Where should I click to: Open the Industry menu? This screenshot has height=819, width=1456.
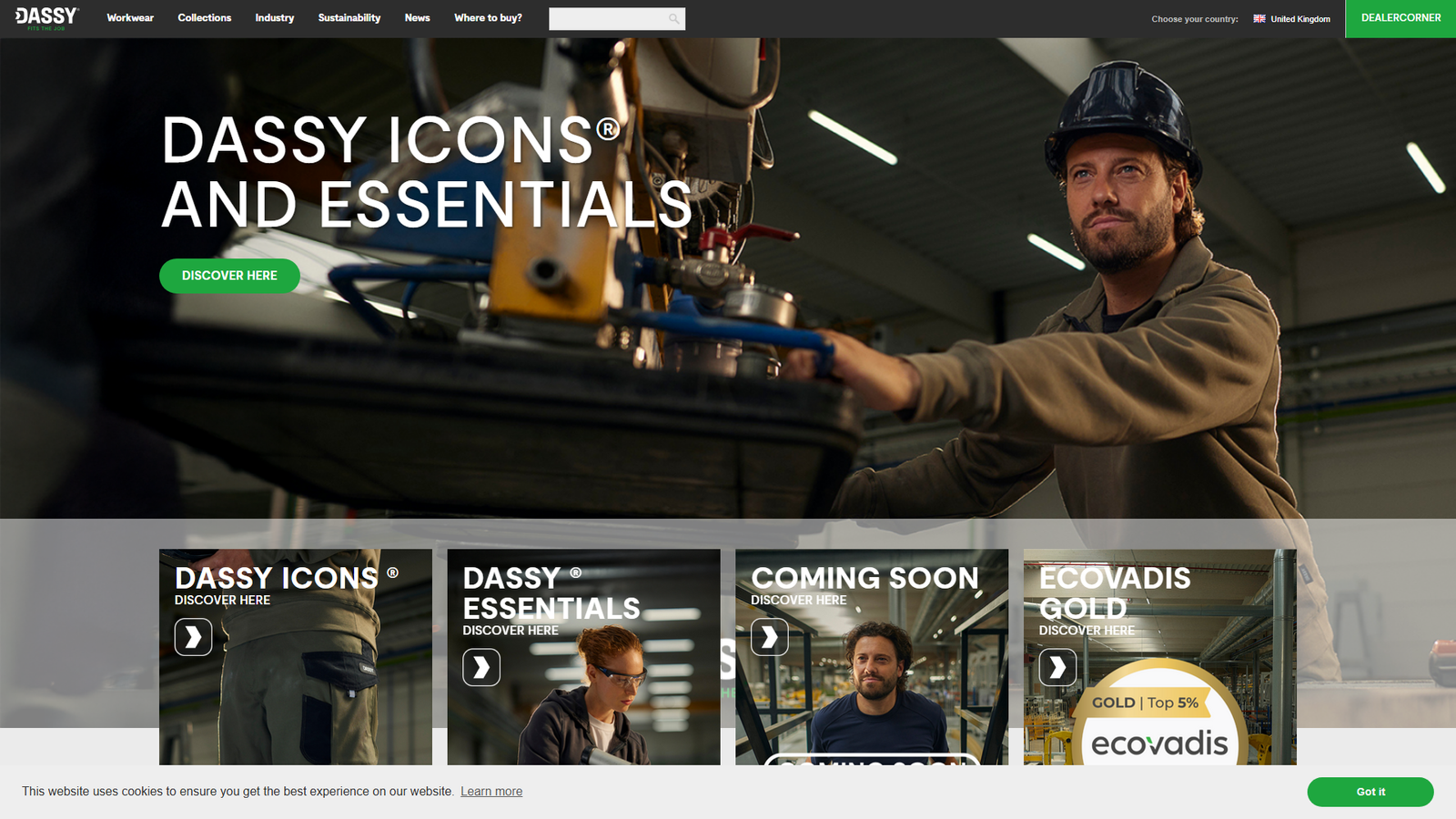click(274, 17)
